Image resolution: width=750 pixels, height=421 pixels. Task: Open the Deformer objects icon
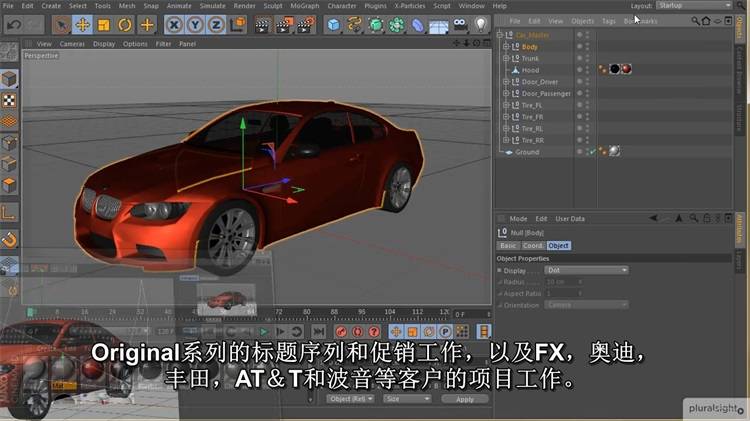(418, 24)
